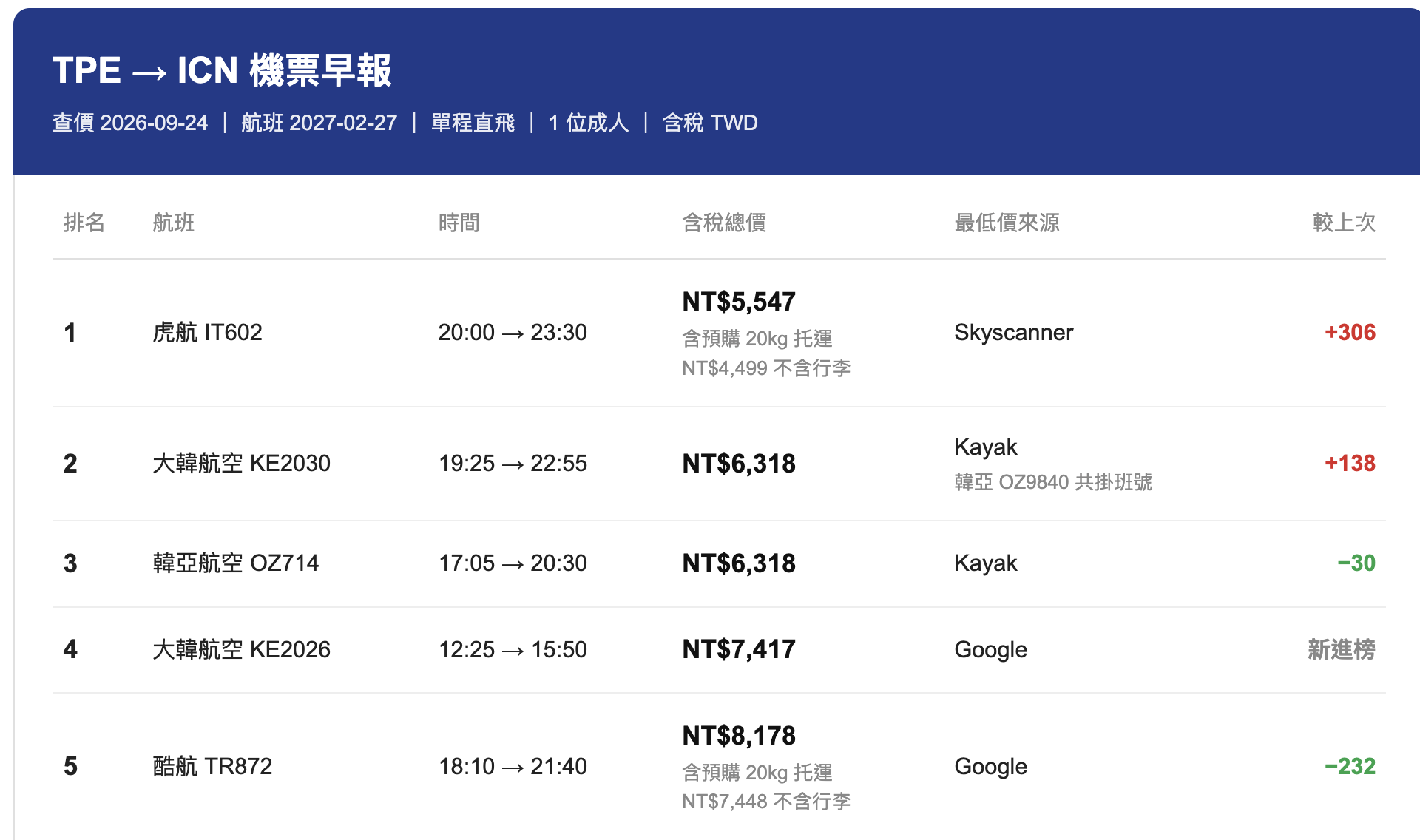
Task: Click the 17:05 → 20:30 time cell
Action: click(513, 563)
